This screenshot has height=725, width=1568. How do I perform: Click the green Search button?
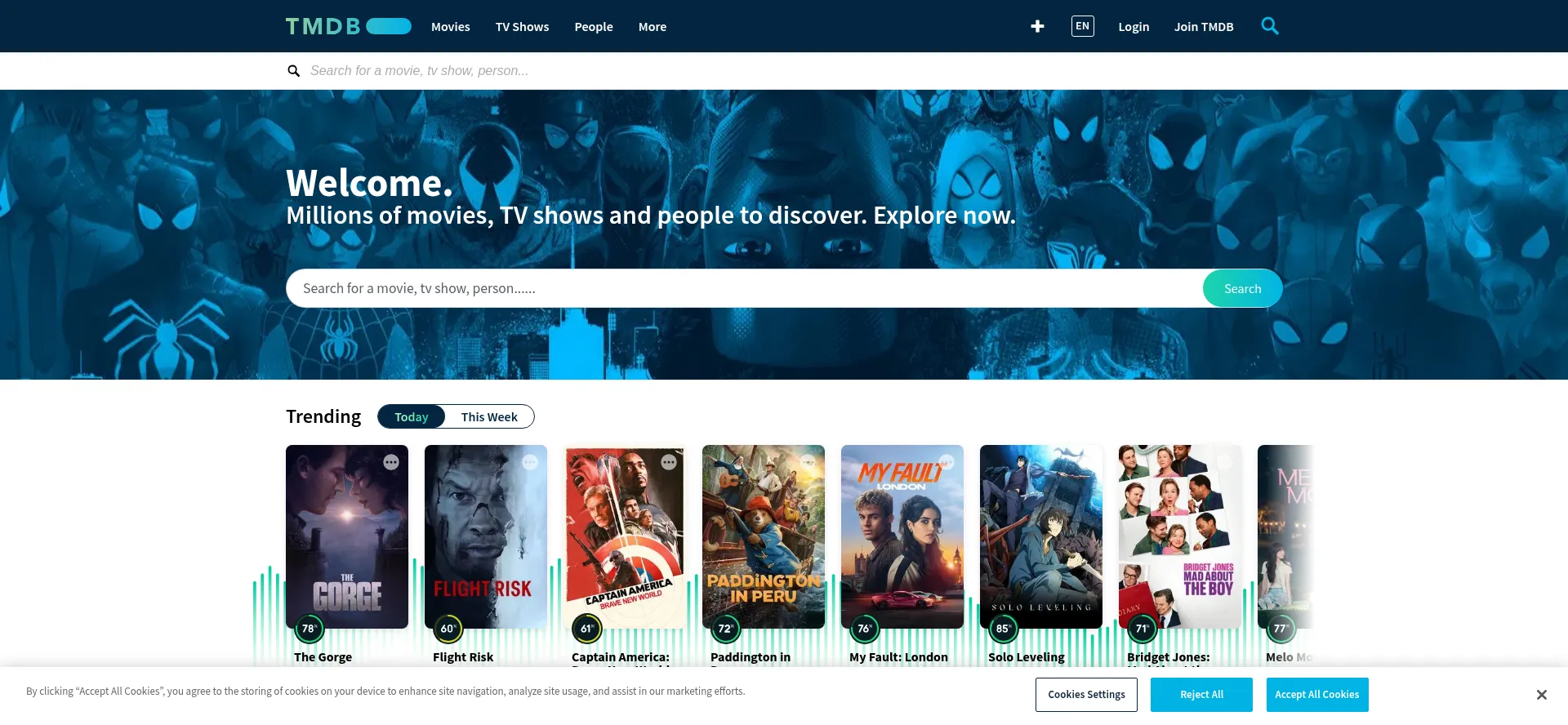pyautogui.click(x=1242, y=288)
